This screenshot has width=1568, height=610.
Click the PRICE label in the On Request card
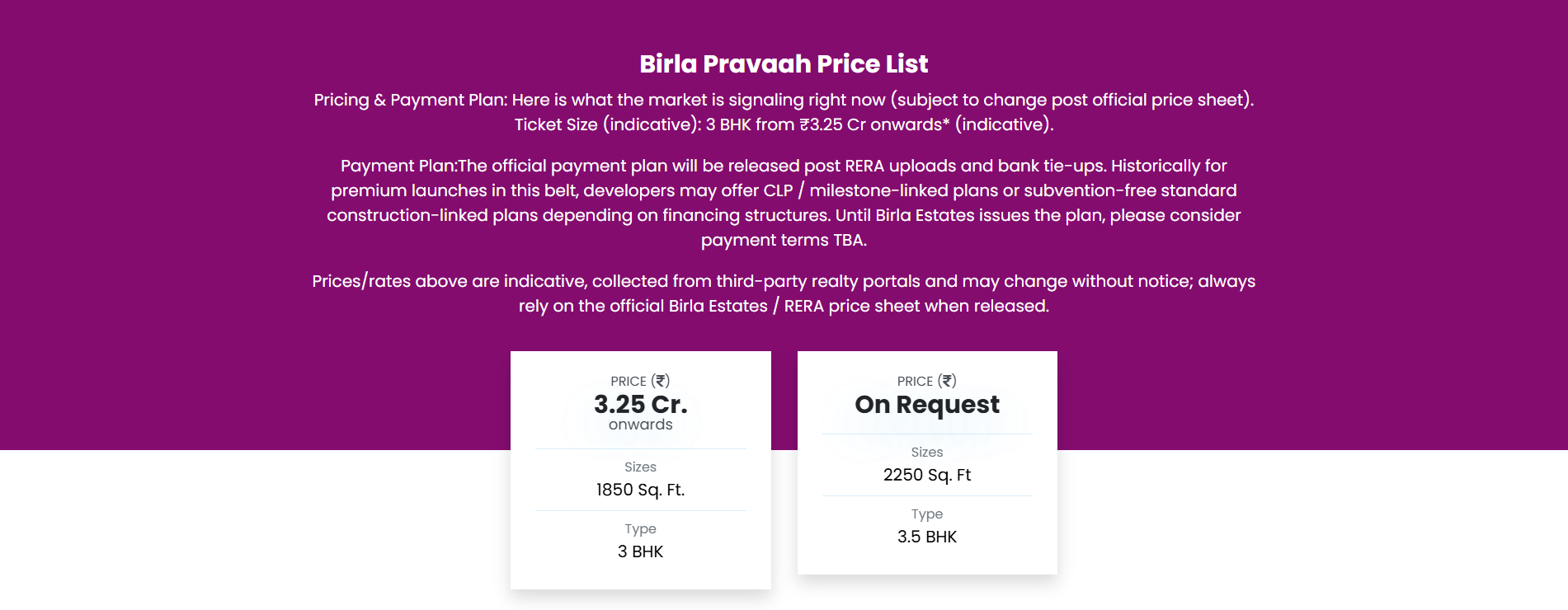[915, 381]
